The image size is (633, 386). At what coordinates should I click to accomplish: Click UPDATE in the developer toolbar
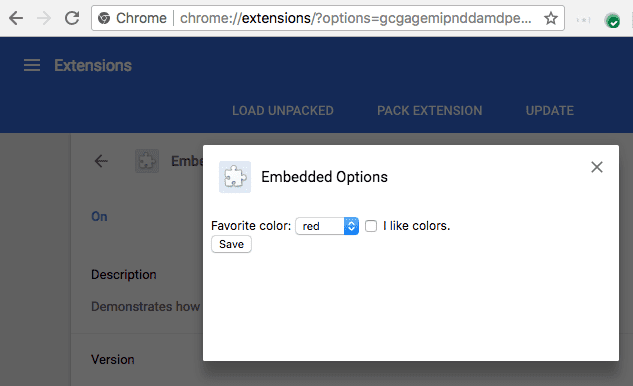coord(549,111)
